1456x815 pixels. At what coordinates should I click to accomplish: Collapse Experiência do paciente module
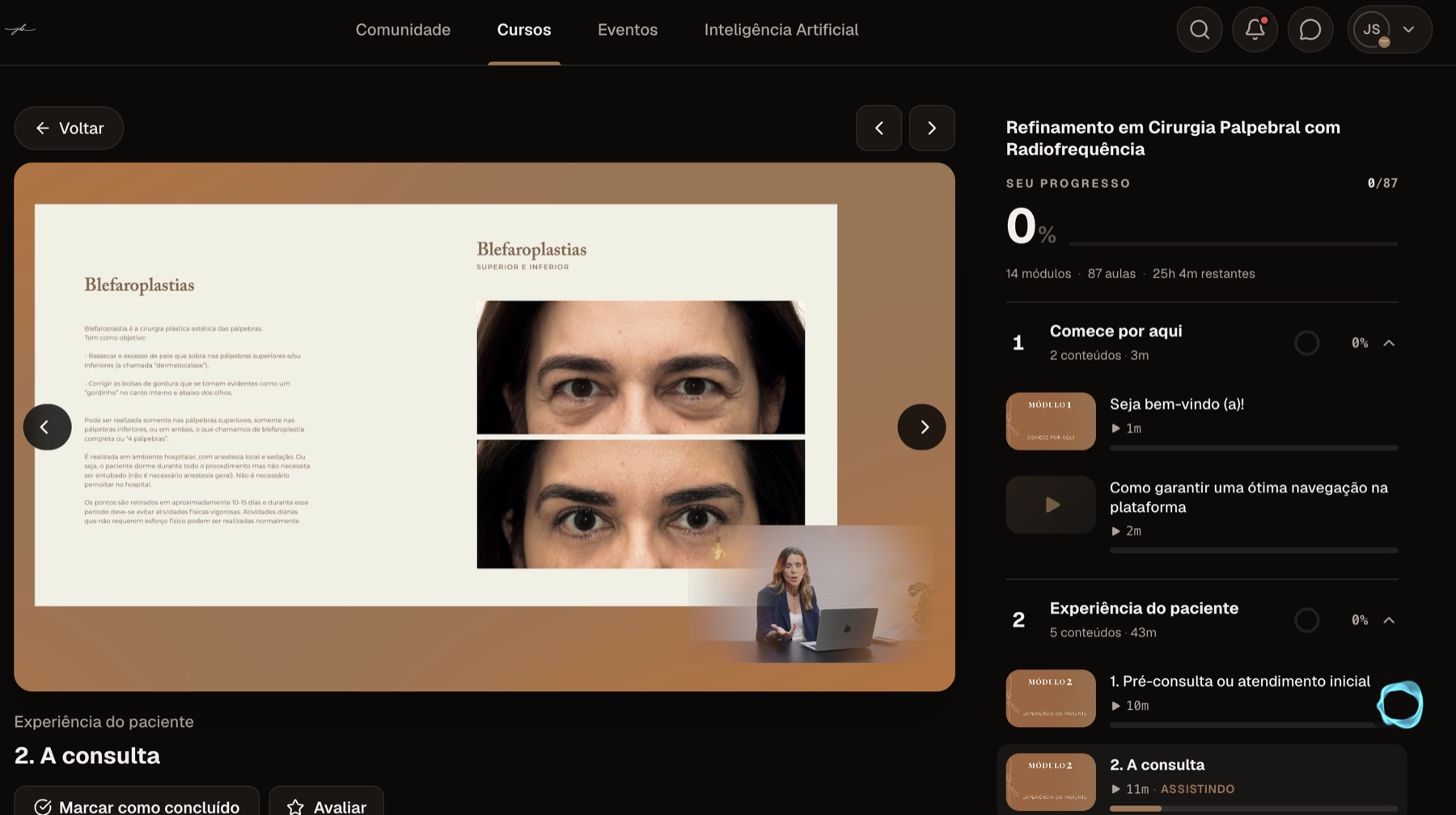[1389, 620]
